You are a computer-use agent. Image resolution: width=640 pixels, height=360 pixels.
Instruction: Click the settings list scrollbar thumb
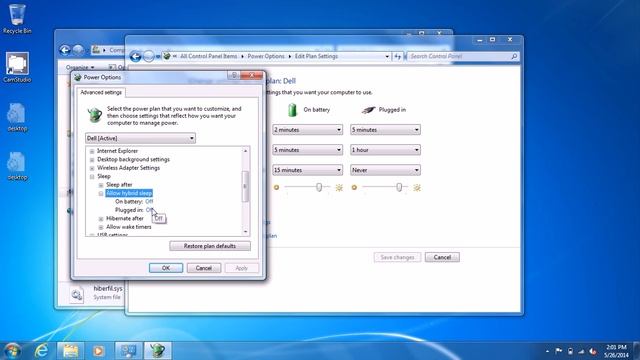point(245,187)
